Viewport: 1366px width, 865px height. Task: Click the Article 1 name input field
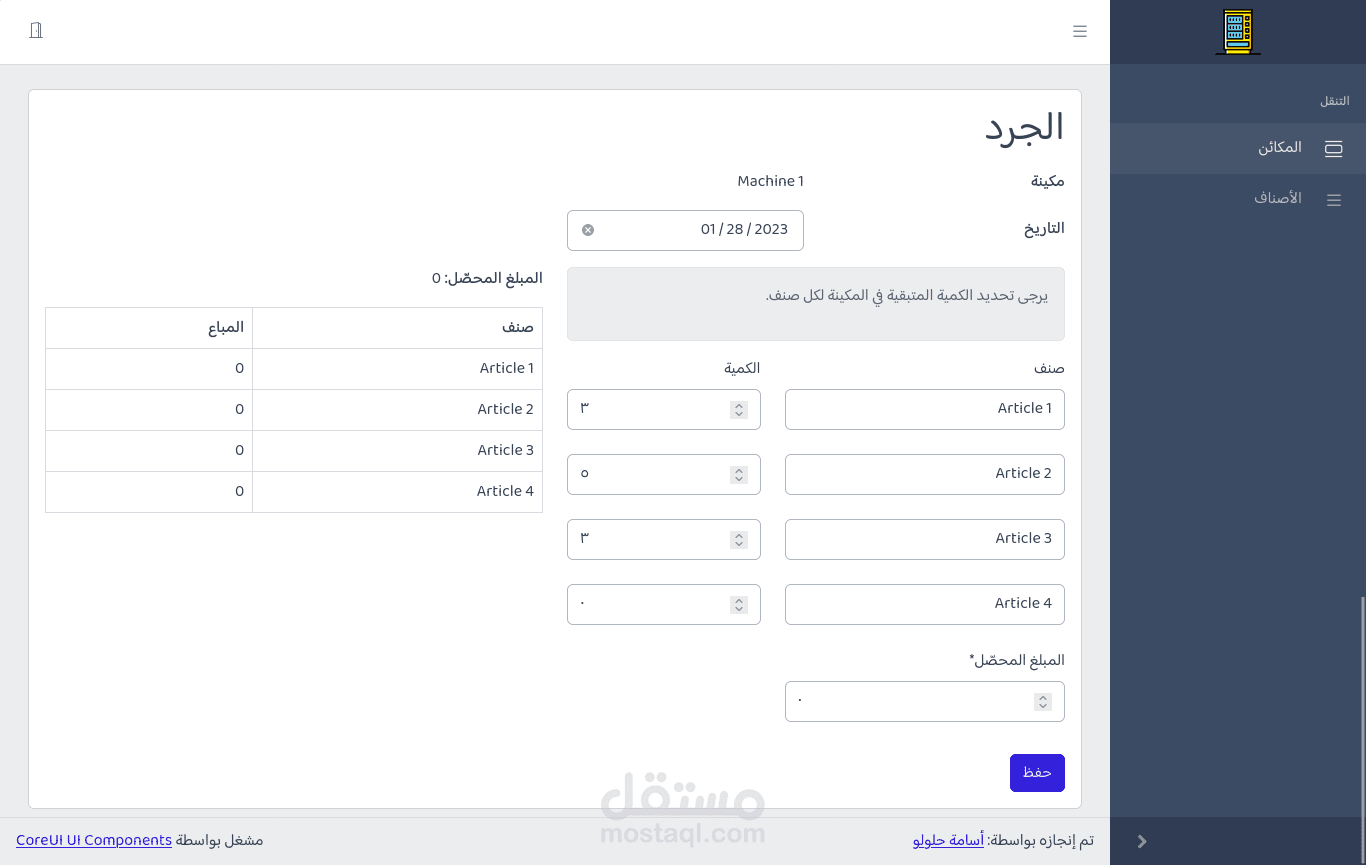(x=924, y=409)
